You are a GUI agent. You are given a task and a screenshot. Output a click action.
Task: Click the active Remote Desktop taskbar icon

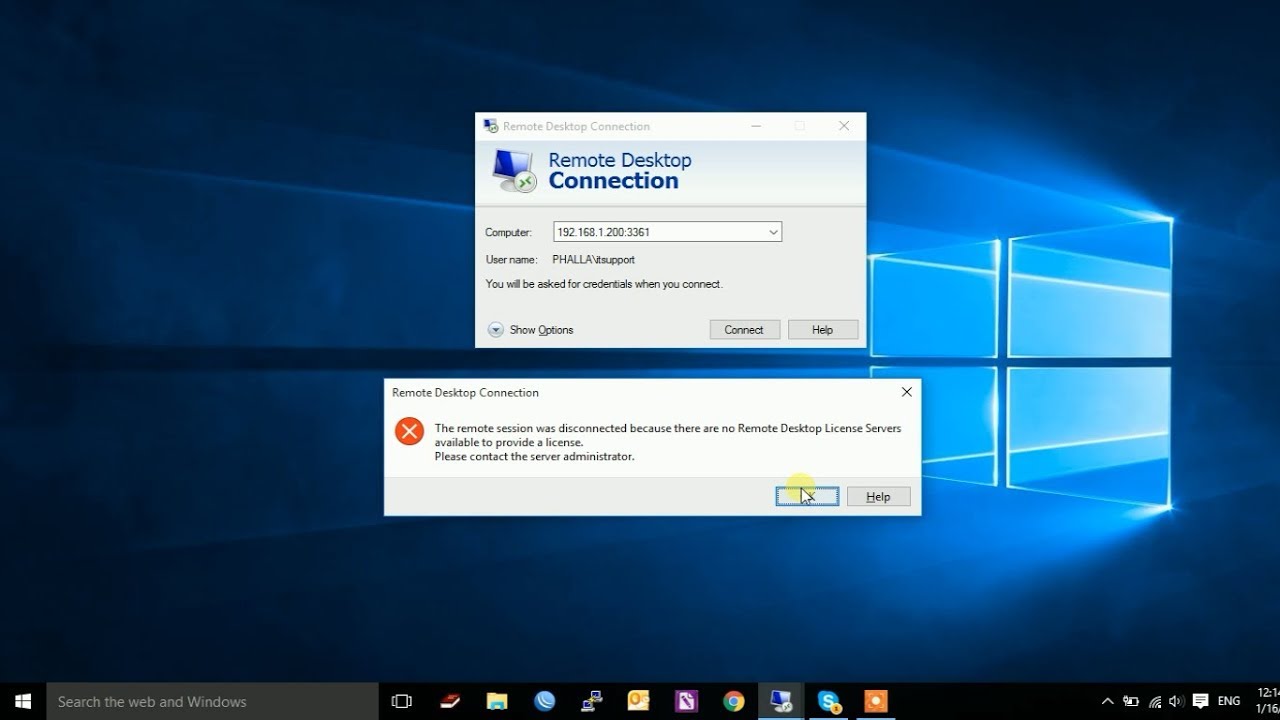click(781, 701)
